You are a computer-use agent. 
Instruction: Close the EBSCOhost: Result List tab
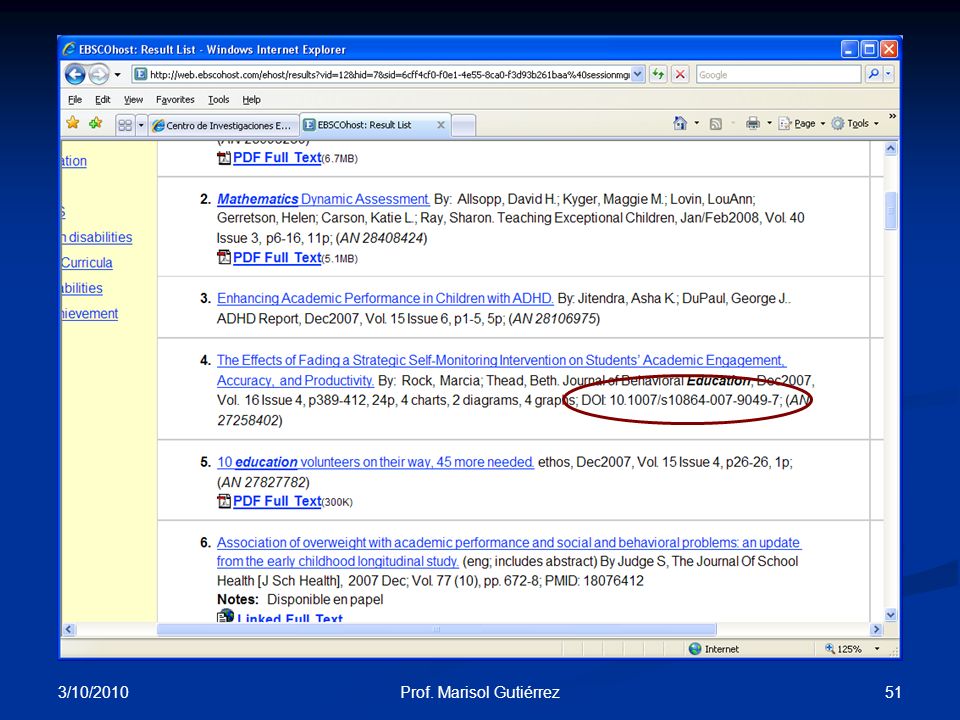coord(440,124)
